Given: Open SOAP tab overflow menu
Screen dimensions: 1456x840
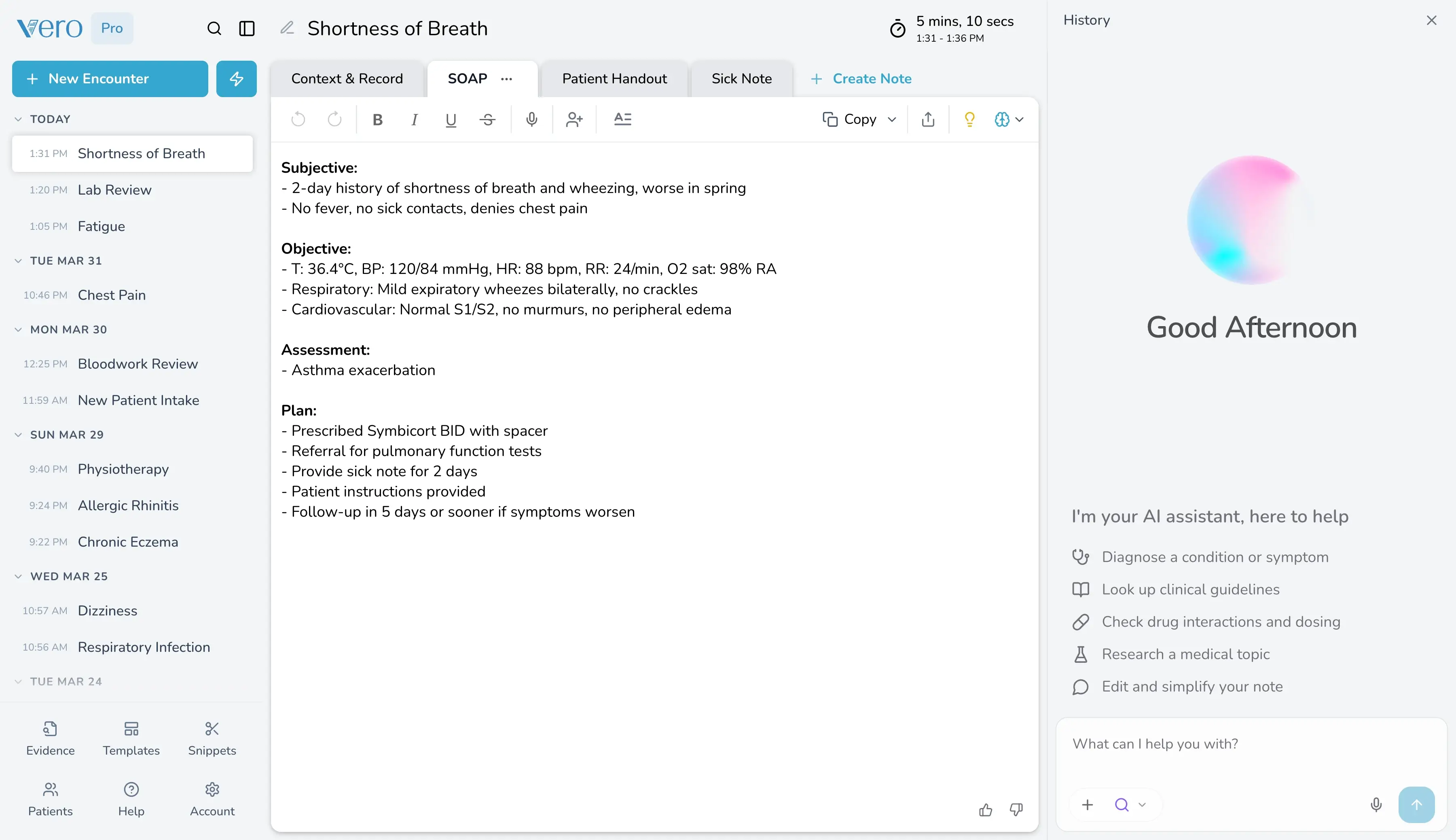Looking at the screenshot, I should click(506, 79).
